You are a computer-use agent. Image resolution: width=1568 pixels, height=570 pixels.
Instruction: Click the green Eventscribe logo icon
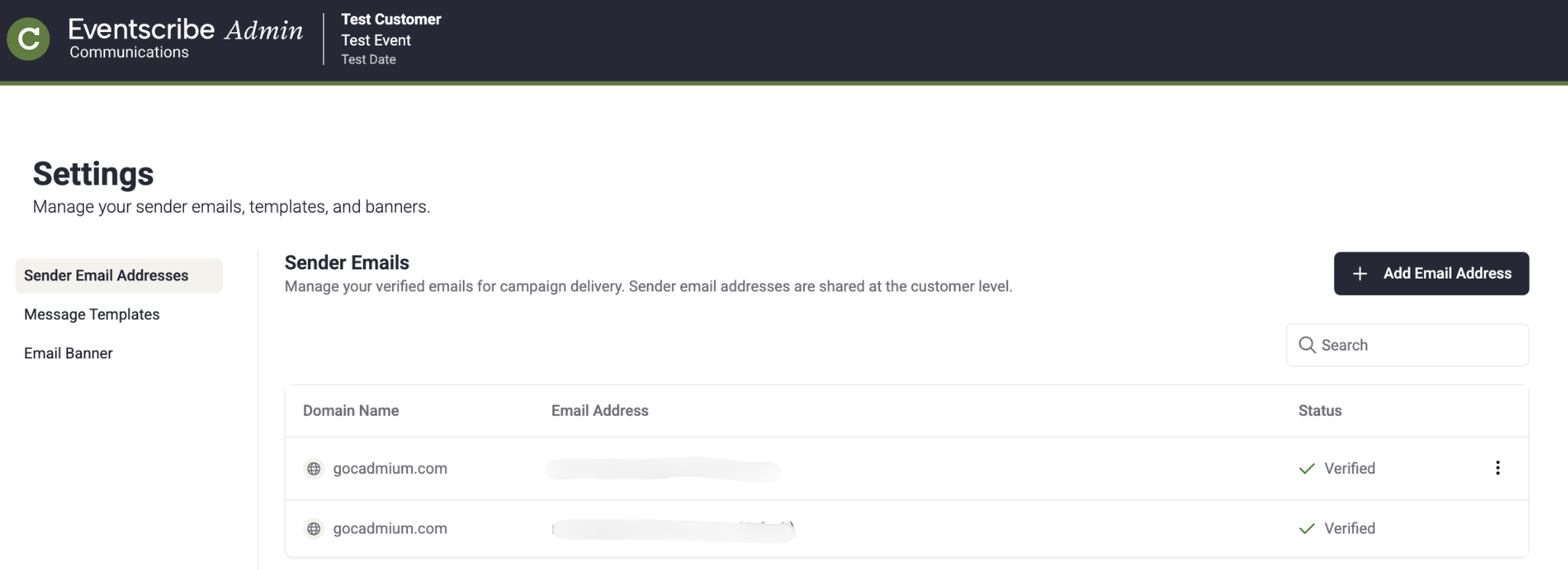tap(28, 38)
